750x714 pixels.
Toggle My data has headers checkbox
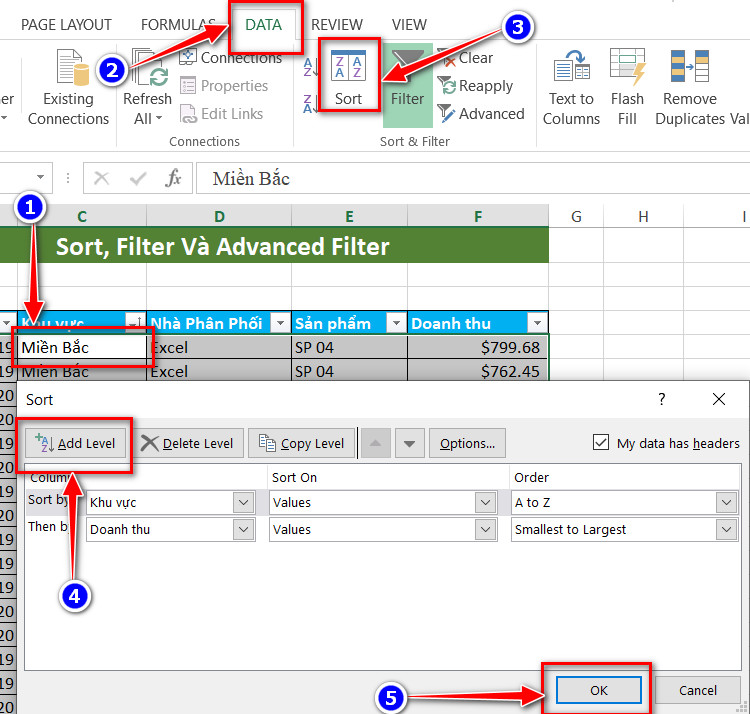pyautogui.click(x=601, y=442)
